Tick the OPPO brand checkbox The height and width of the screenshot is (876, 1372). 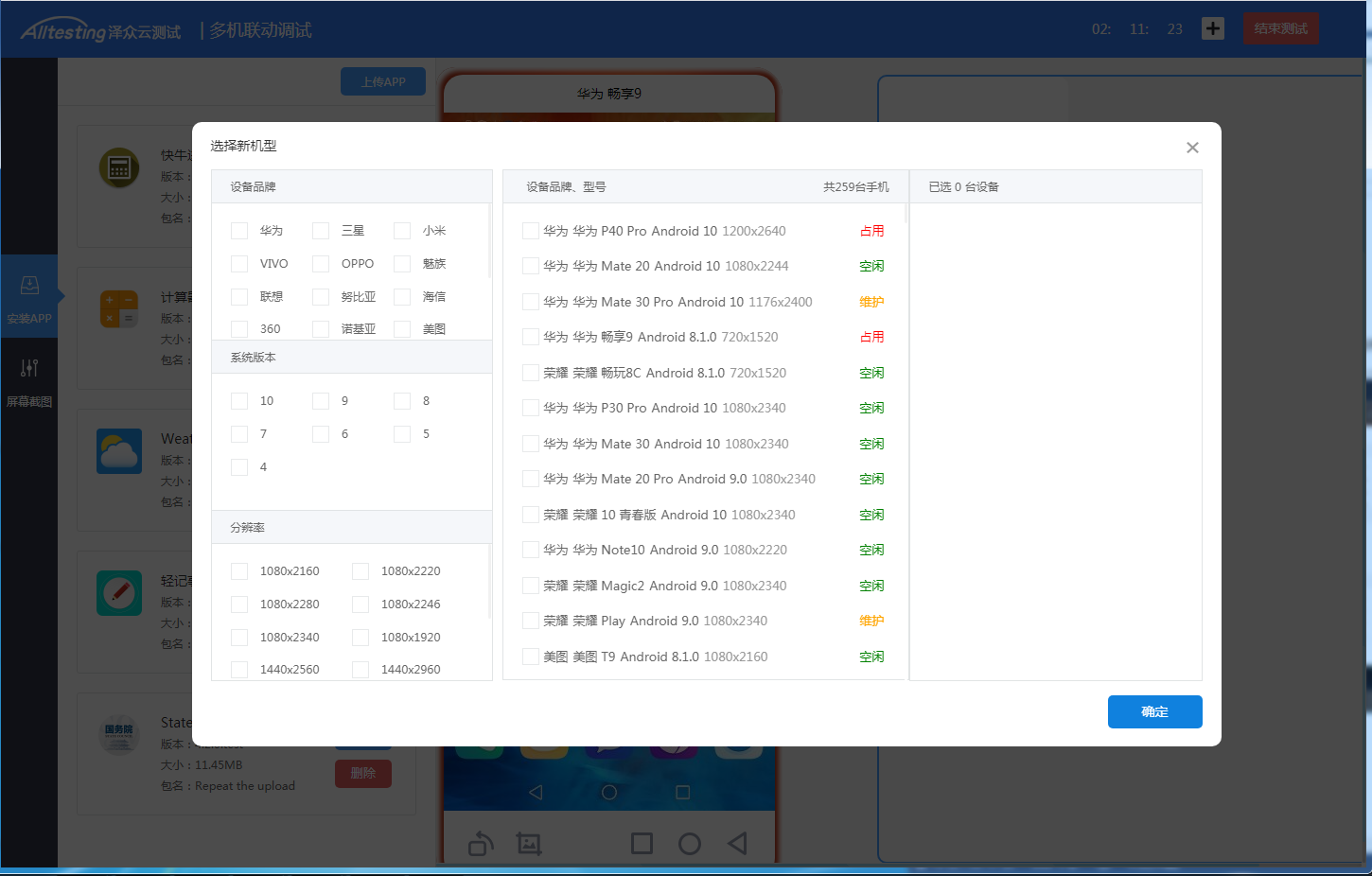(321, 264)
